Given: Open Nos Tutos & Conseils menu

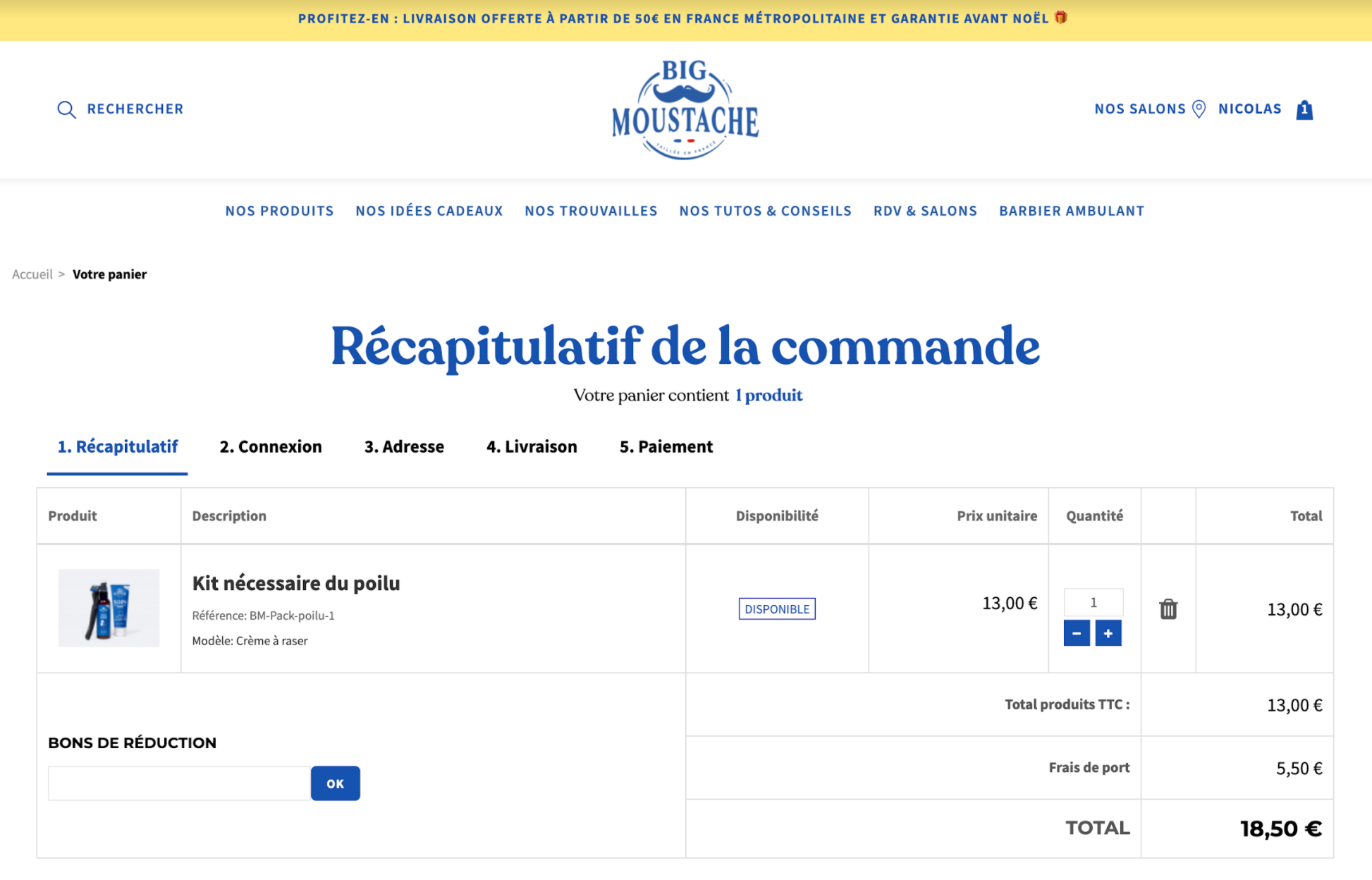Looking at the screenshot, I should [766, 211].
